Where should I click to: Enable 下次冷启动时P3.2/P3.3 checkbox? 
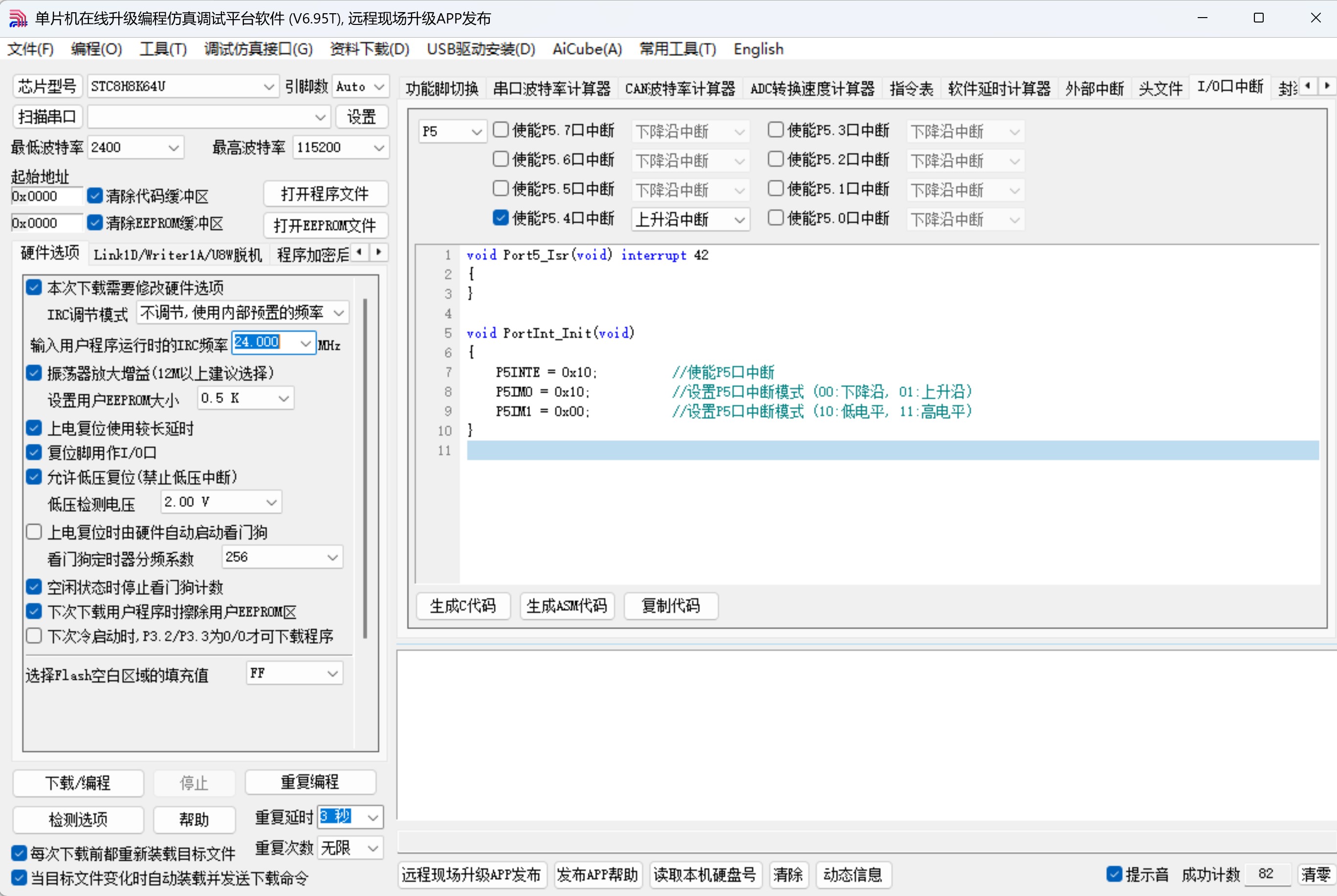click(x=34, y=636)
